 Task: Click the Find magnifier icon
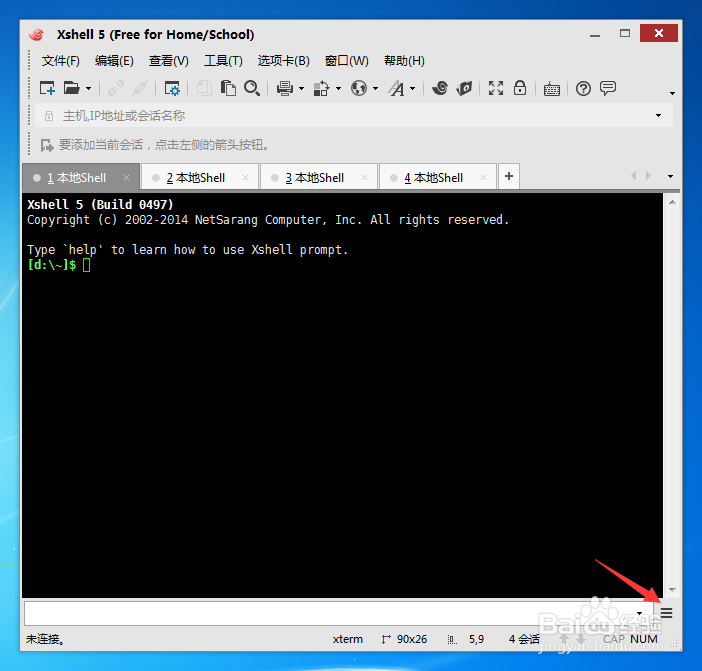[x=252, y=88]
